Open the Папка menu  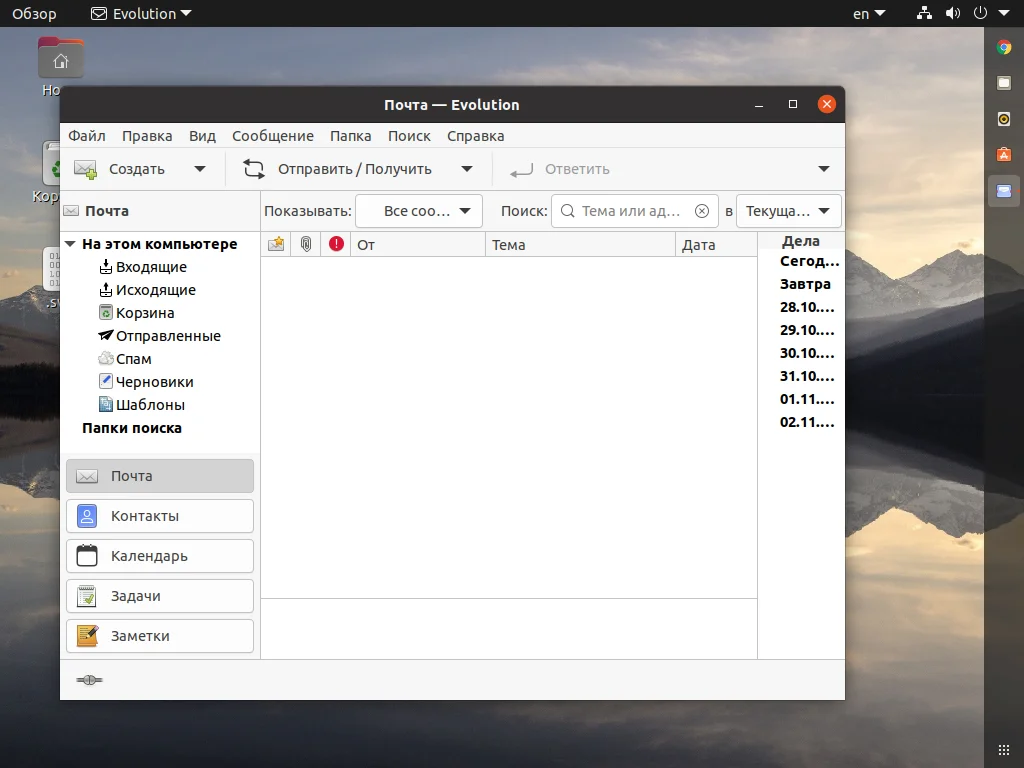pyautogui.click(x=350, y=136)
